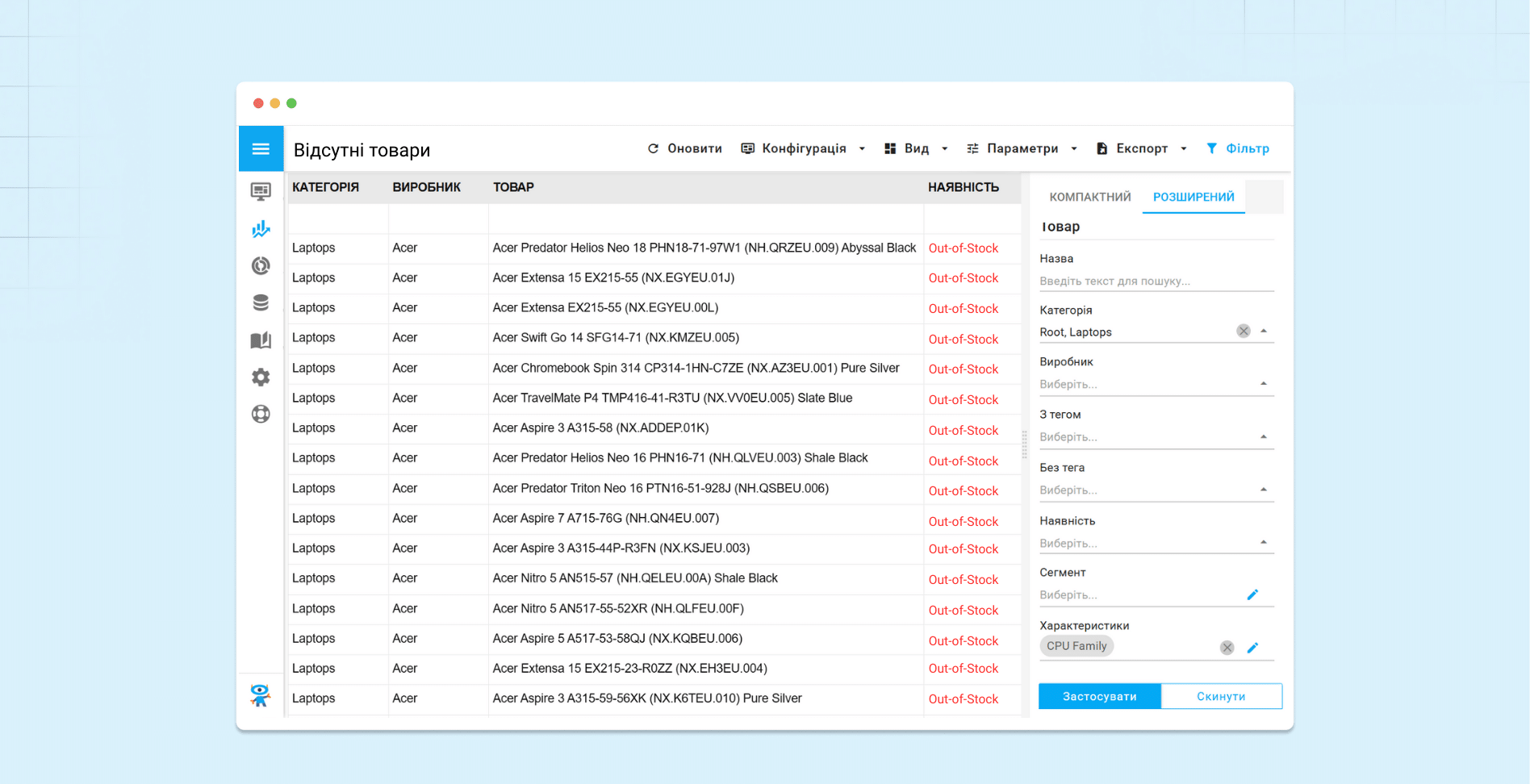
Task: Open the Експорт menu
Action: coord(1141,148)
